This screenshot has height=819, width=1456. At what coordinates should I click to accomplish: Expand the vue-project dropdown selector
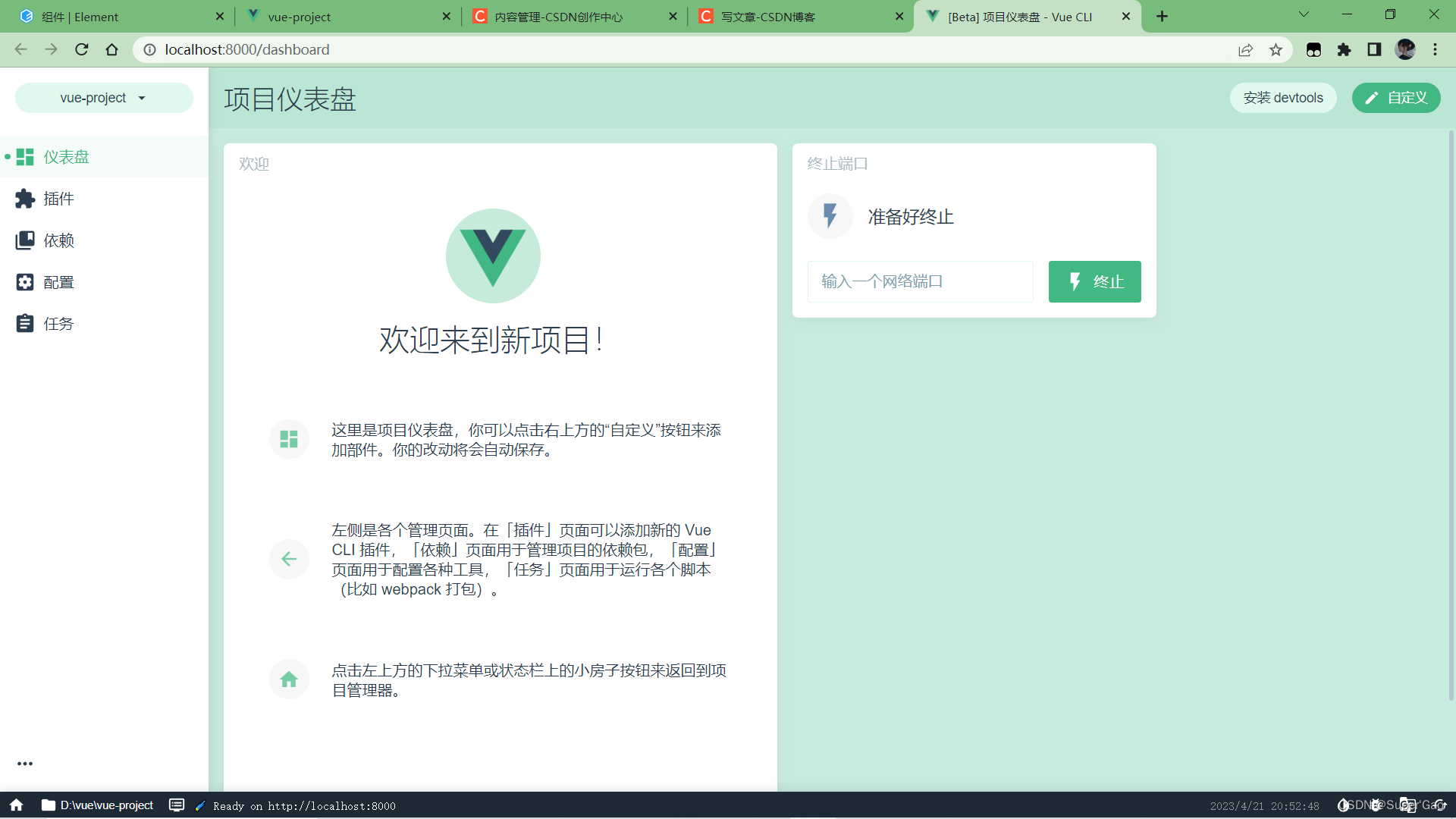(104, 98)
